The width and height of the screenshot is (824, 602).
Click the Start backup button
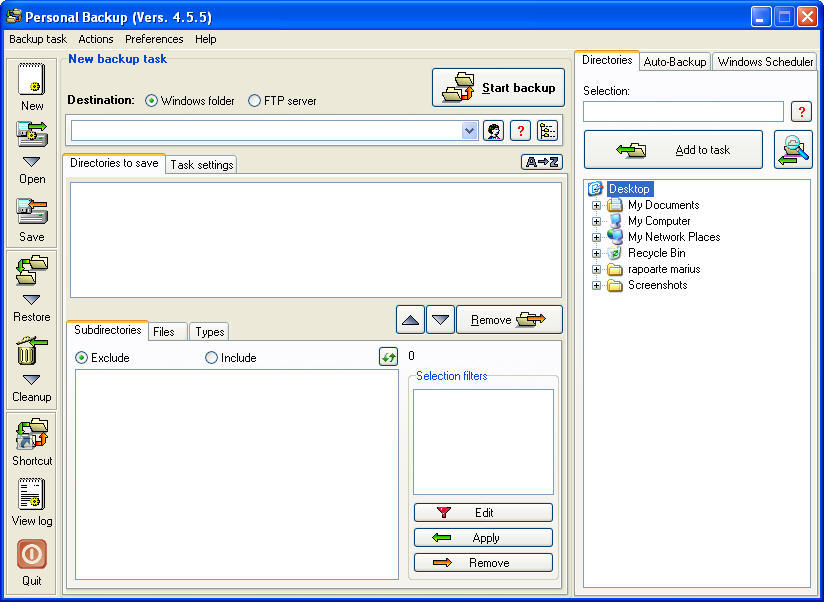pyautogui.click(x=498, y=87)
